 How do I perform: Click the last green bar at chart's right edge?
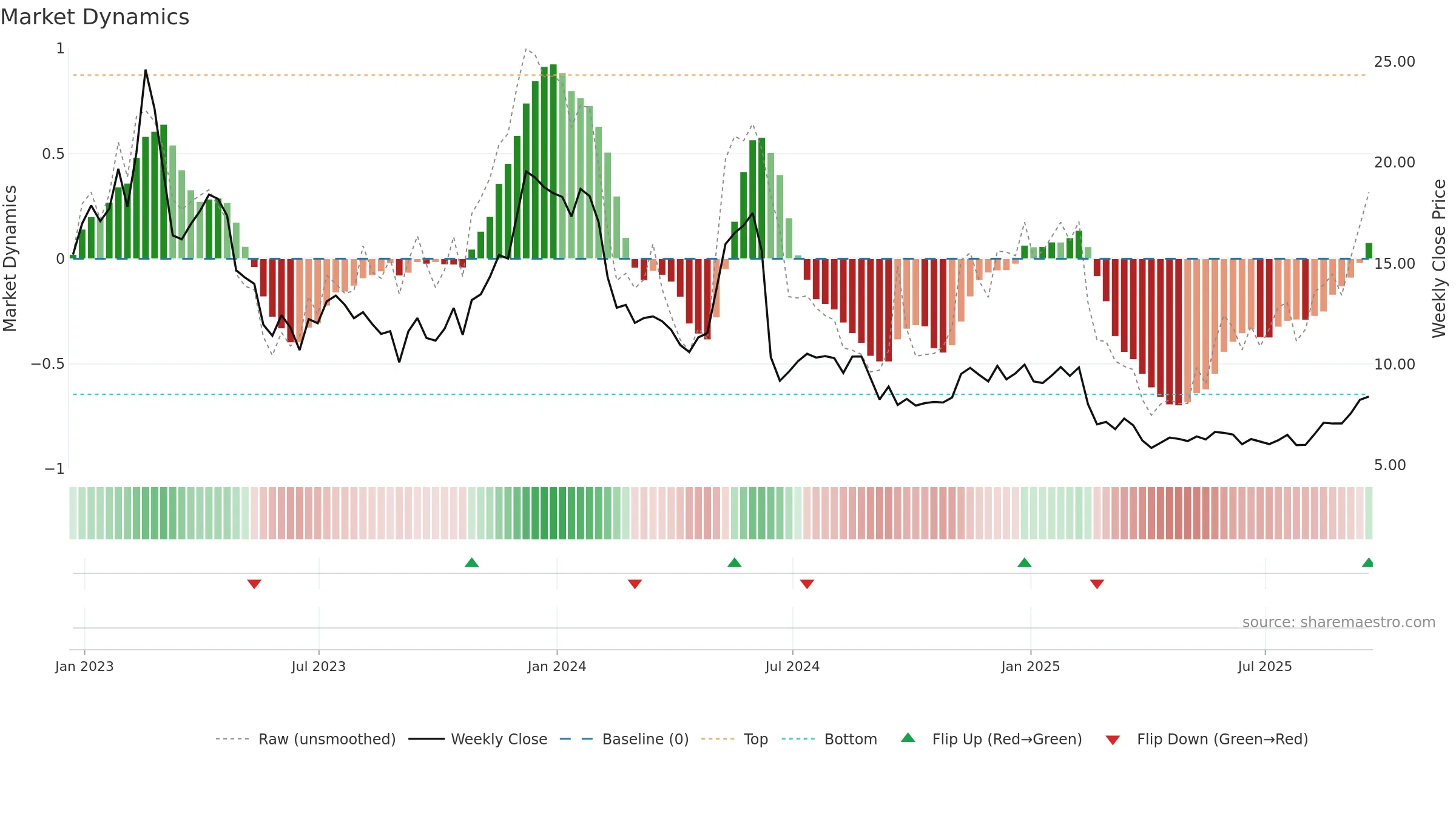point(1369,251)
